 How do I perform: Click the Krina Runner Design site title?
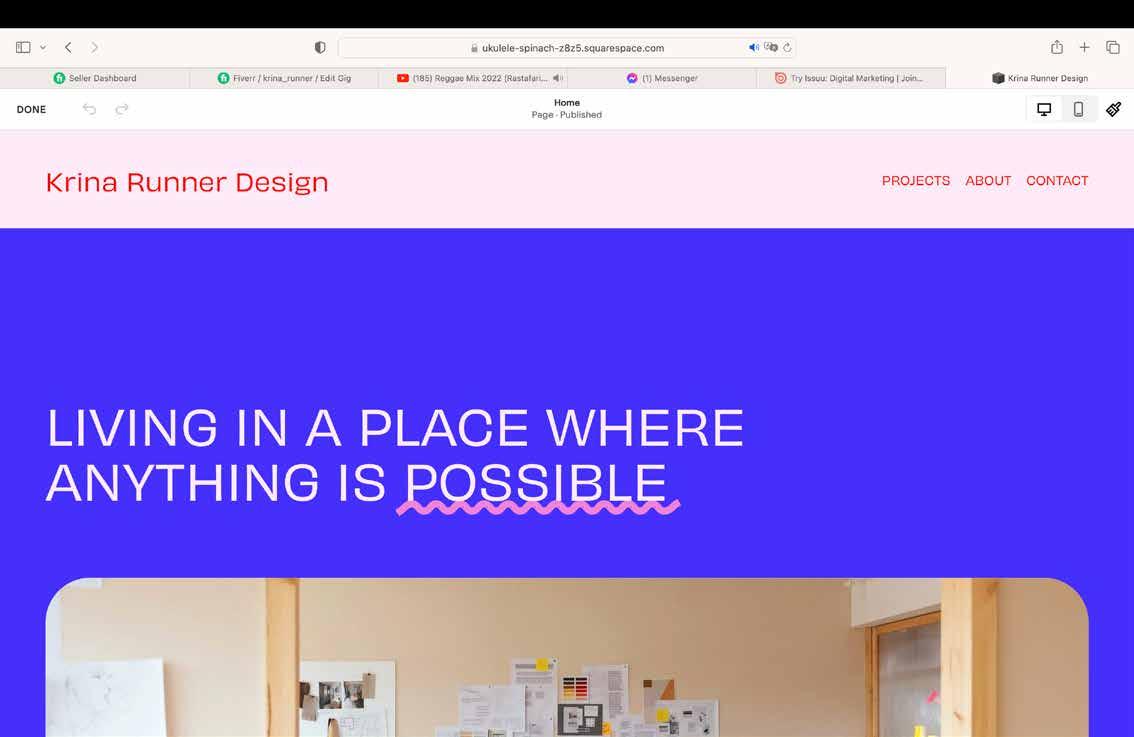pos(187,182)
